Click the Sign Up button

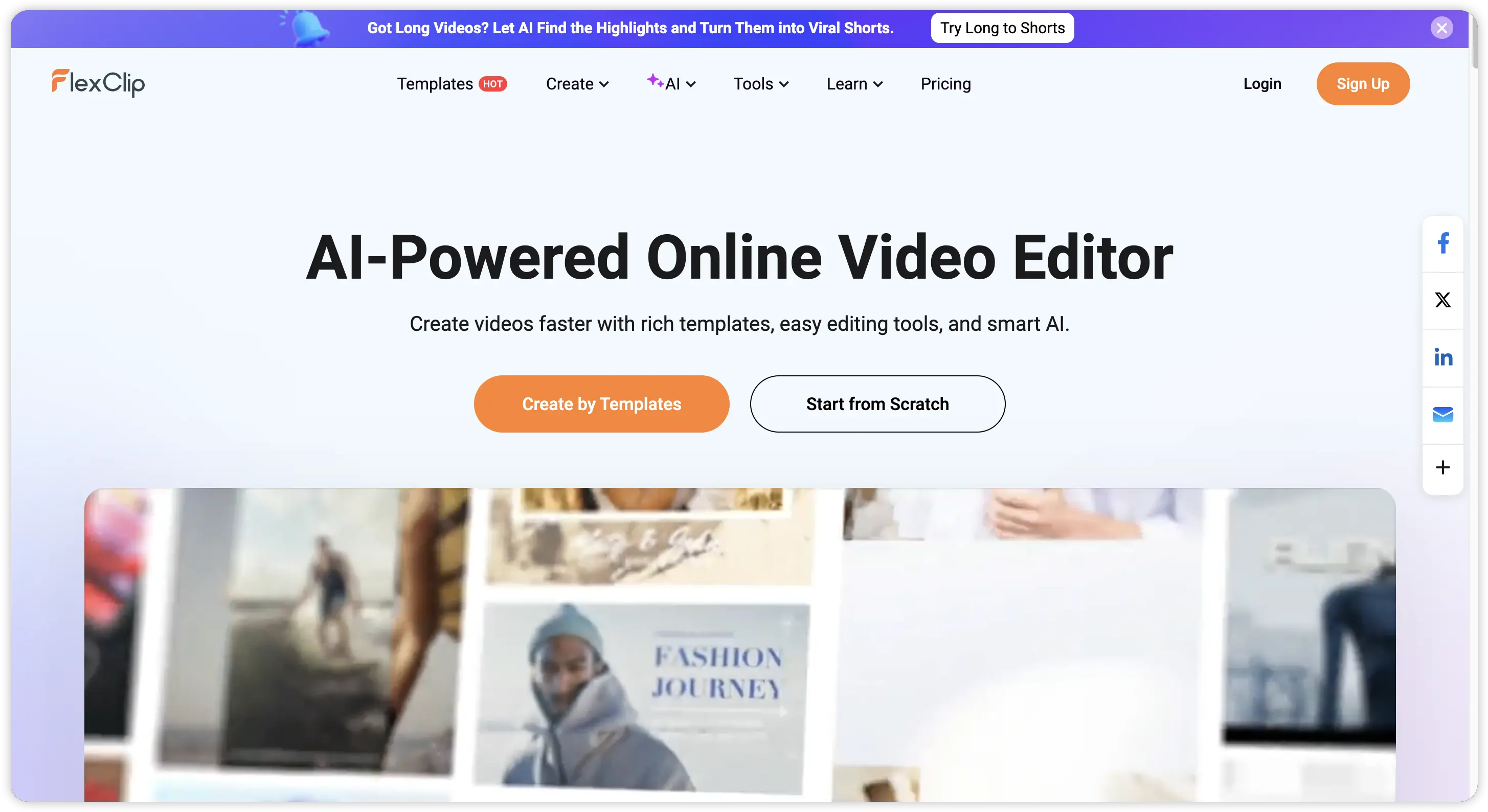coord(1363,84)
